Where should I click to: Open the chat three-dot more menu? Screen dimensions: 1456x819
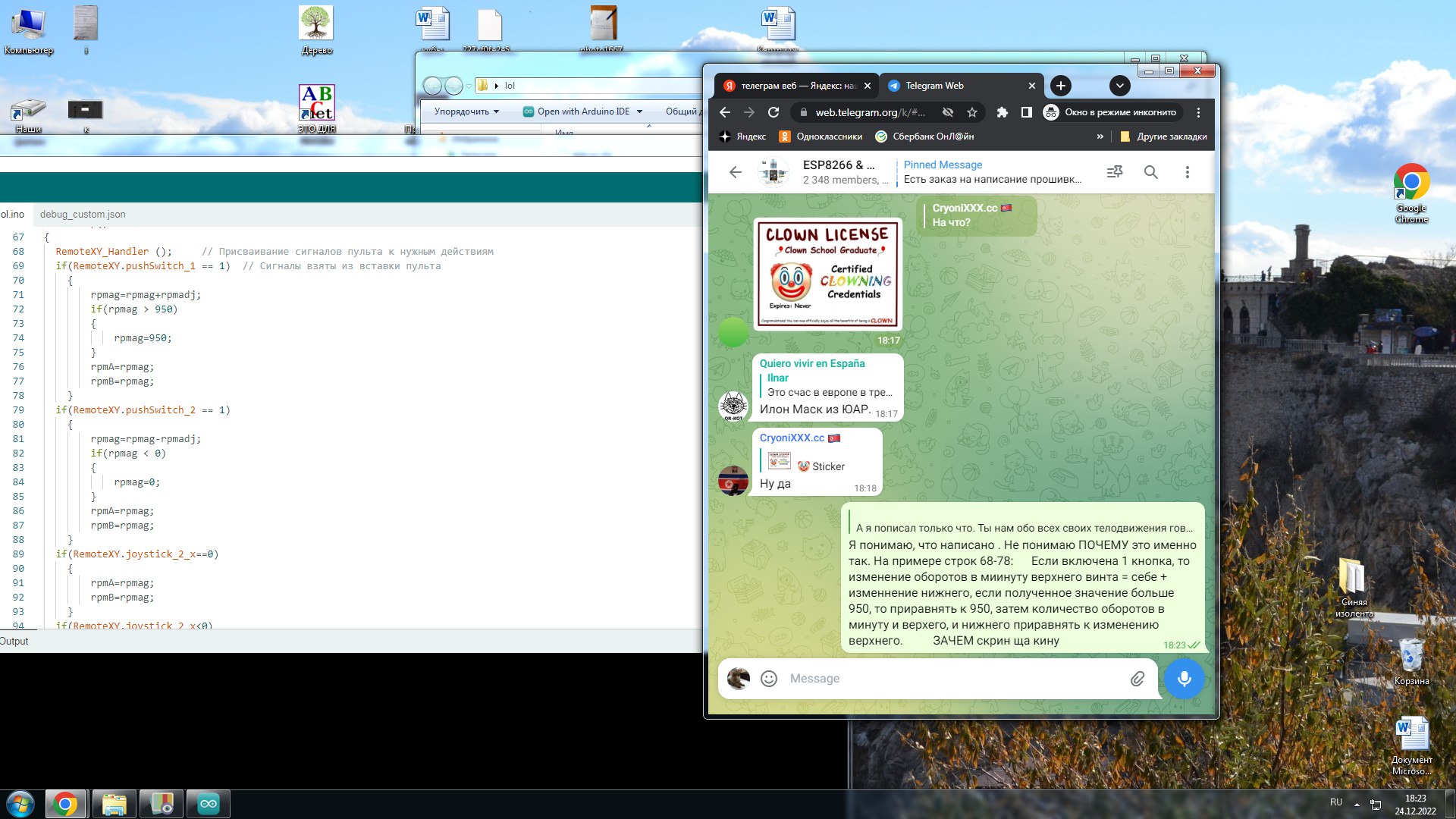click(1187, 172)
